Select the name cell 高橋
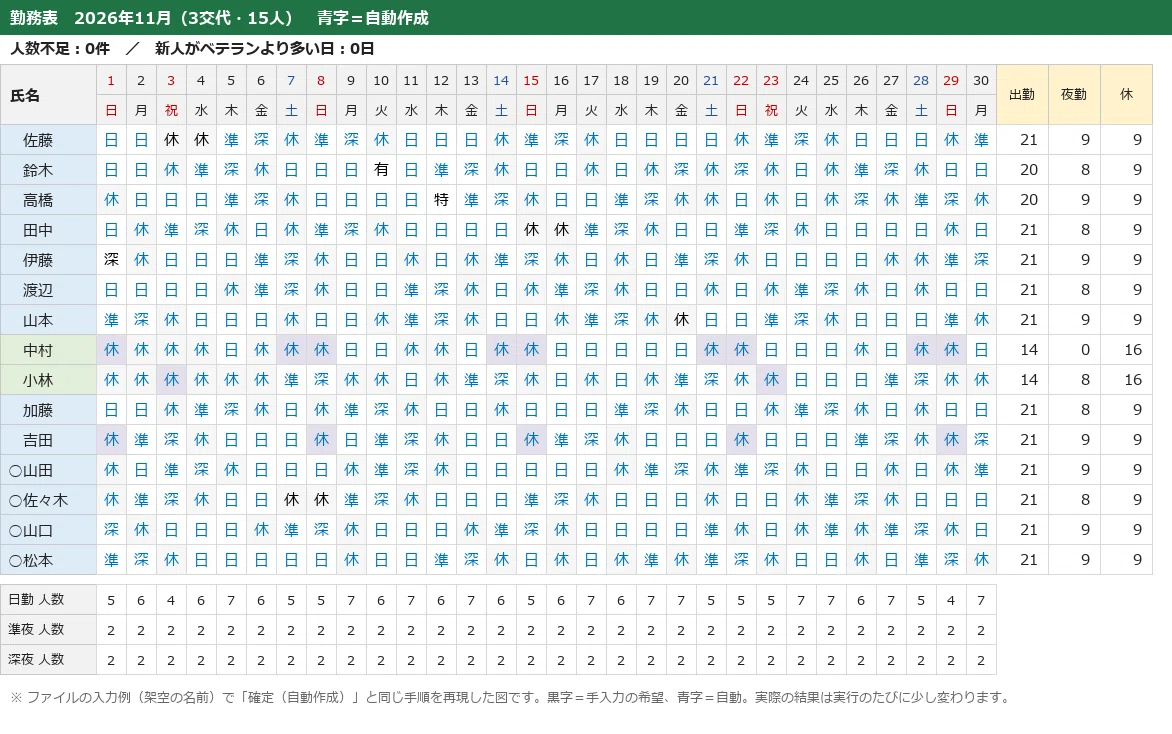 [49, 200]
